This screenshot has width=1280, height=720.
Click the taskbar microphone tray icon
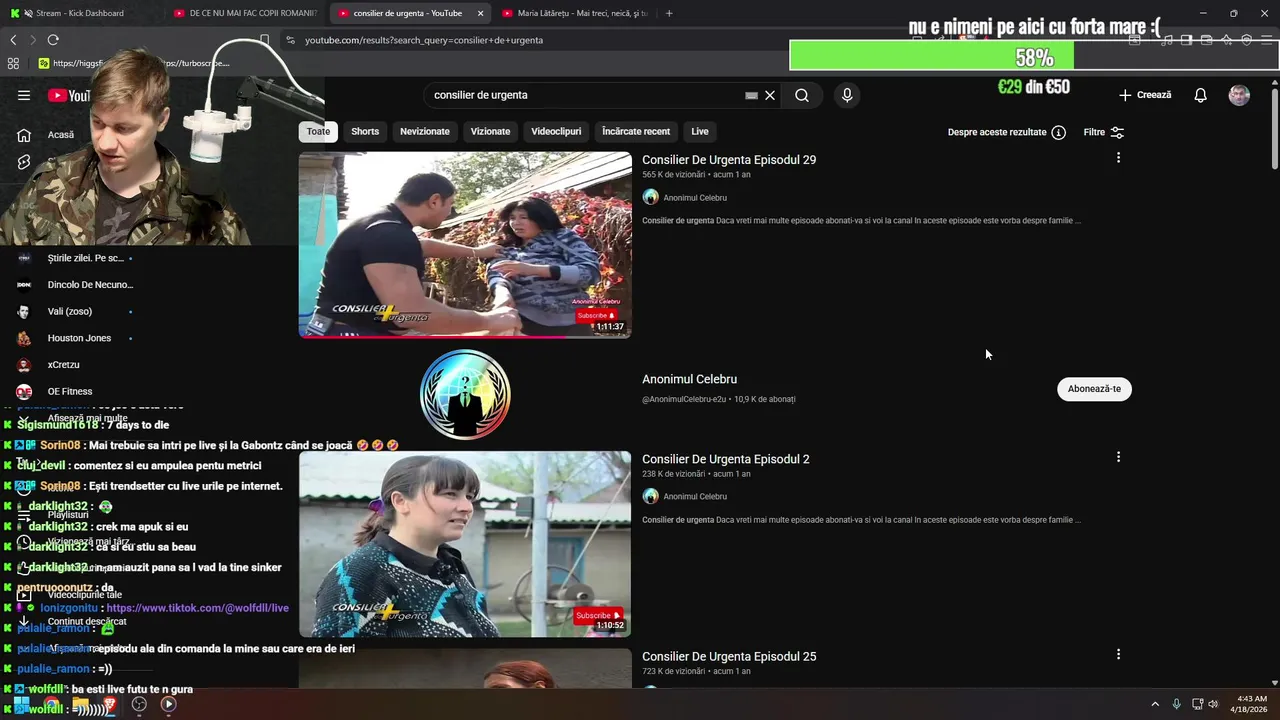[x=1176, y=704]
